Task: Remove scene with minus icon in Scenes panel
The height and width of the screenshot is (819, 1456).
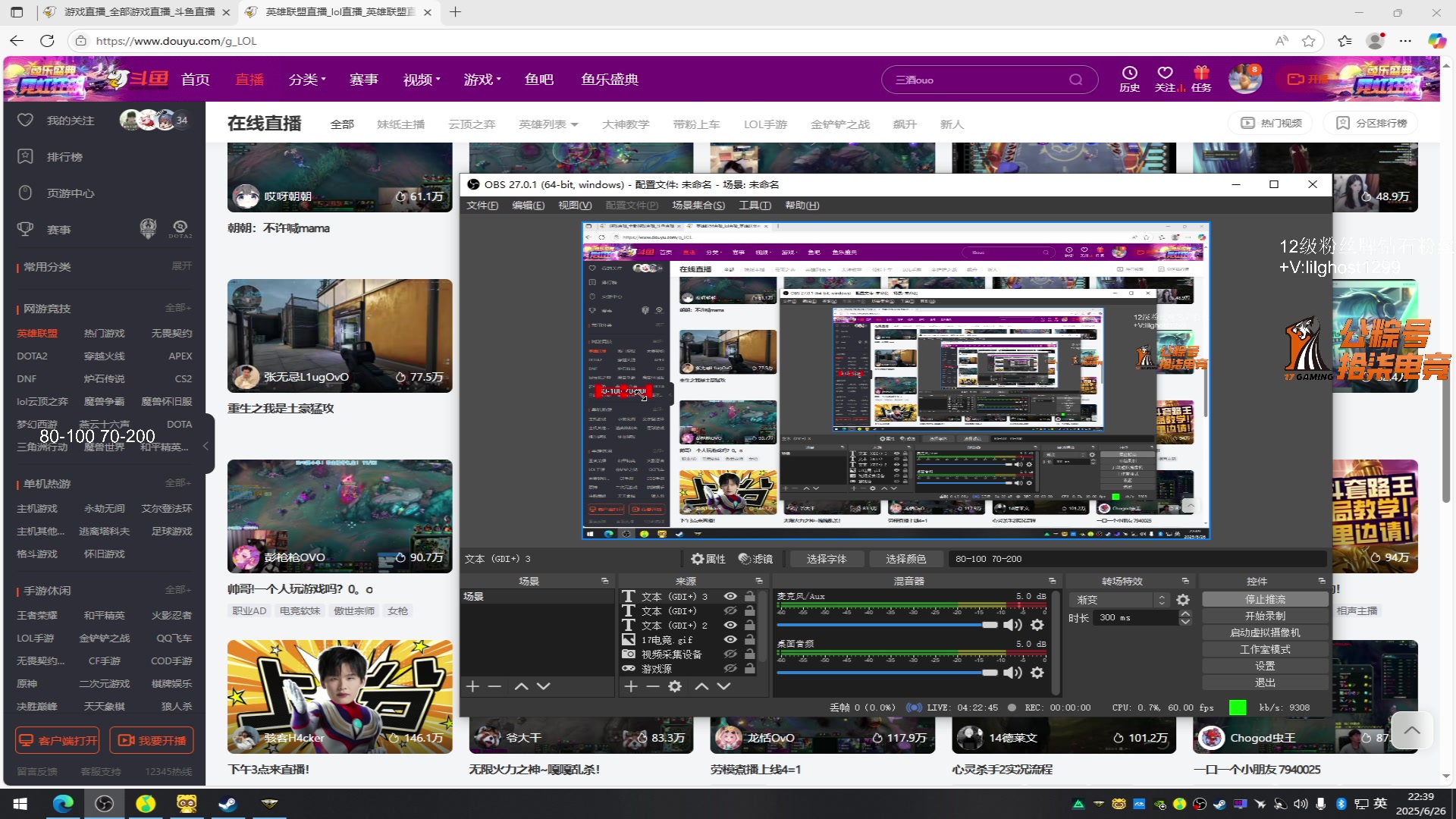Action: coord(495,686)
